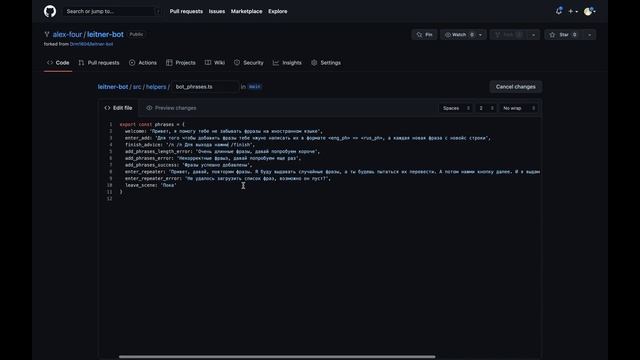Open the forked-from source repository link
640x360 pixels.
coord(91,44)
